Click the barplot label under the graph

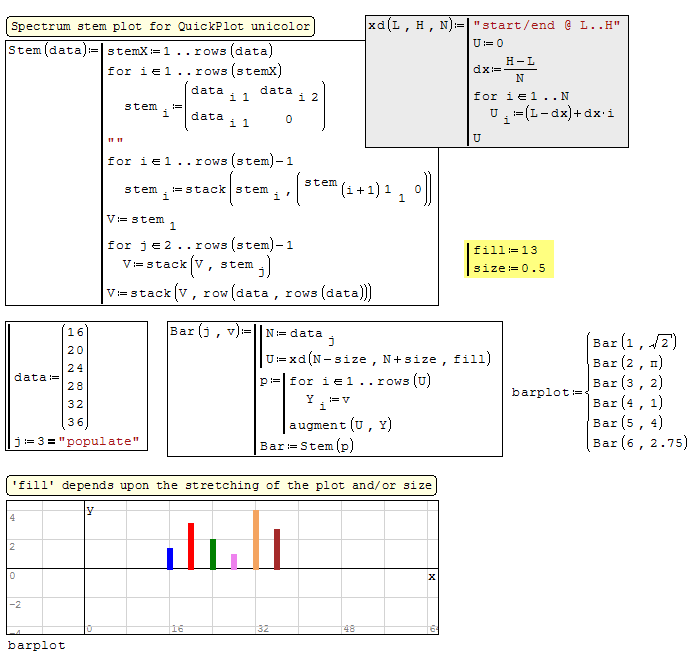tap(36, 645)
